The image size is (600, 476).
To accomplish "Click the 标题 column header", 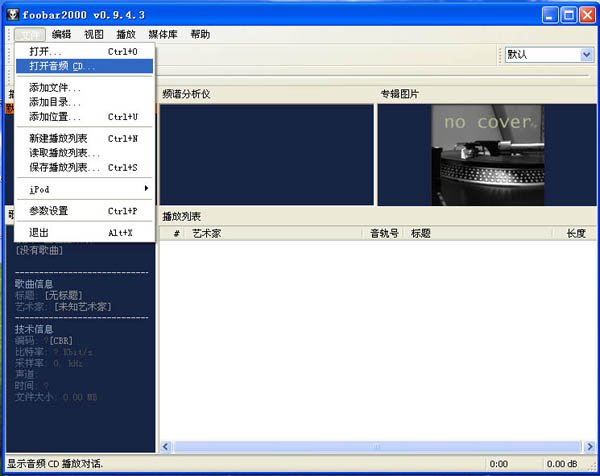I will click(478, 233).
